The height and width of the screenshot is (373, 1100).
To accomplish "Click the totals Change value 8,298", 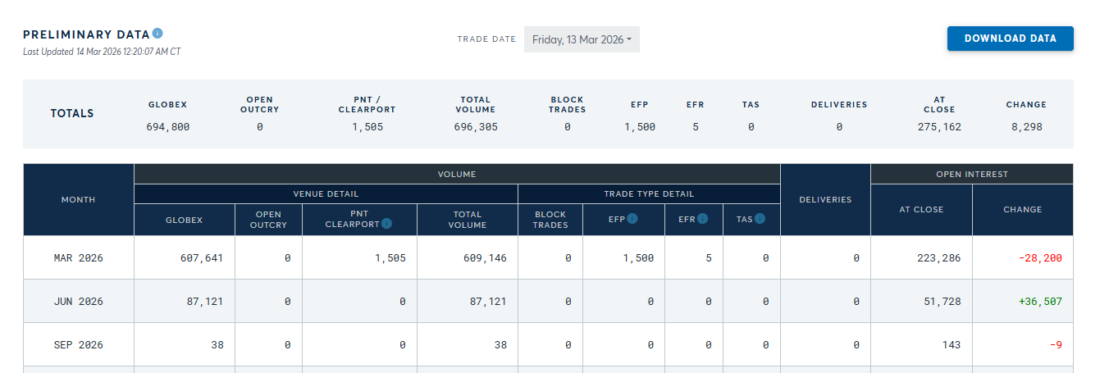I will (1026, 127).
